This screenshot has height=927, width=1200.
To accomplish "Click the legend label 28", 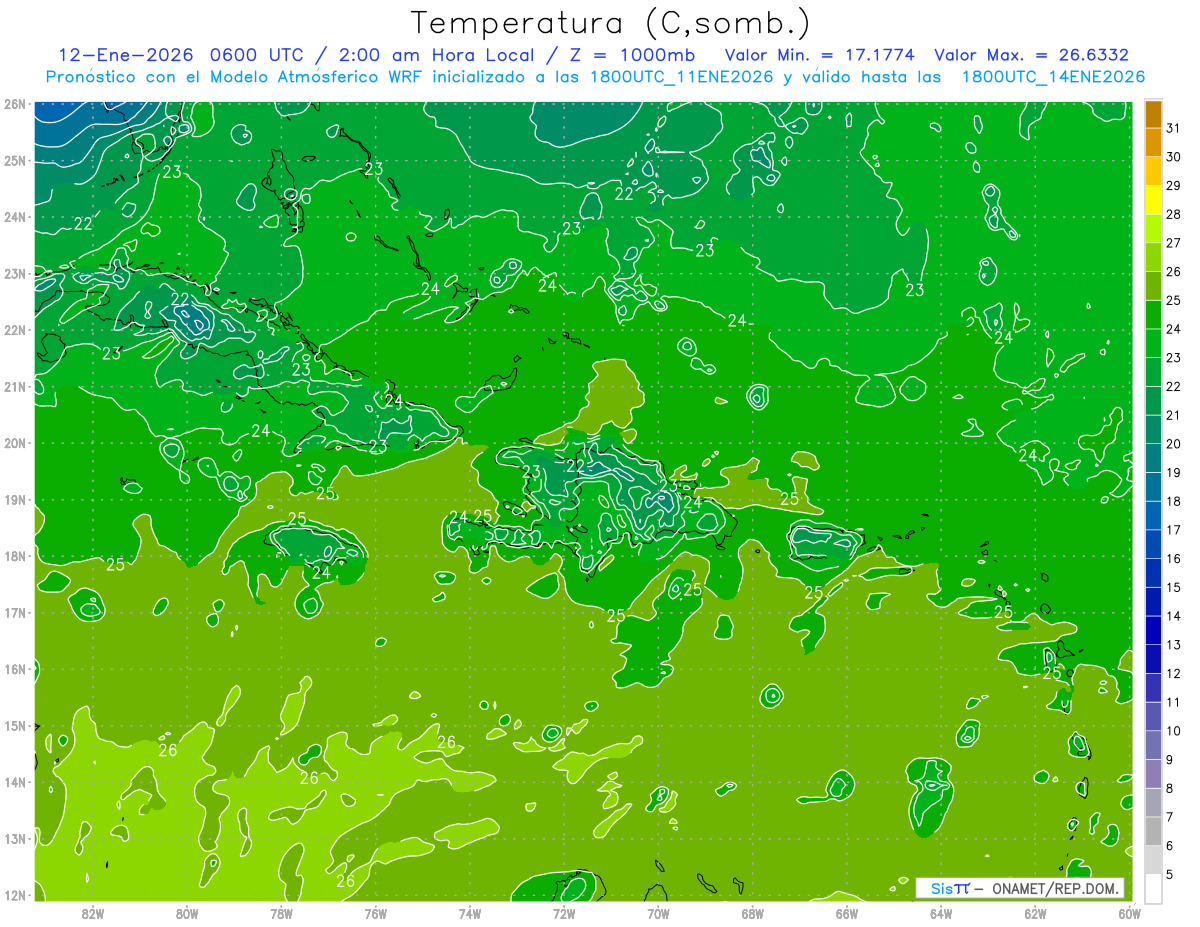I will [x=1173, y=214].
